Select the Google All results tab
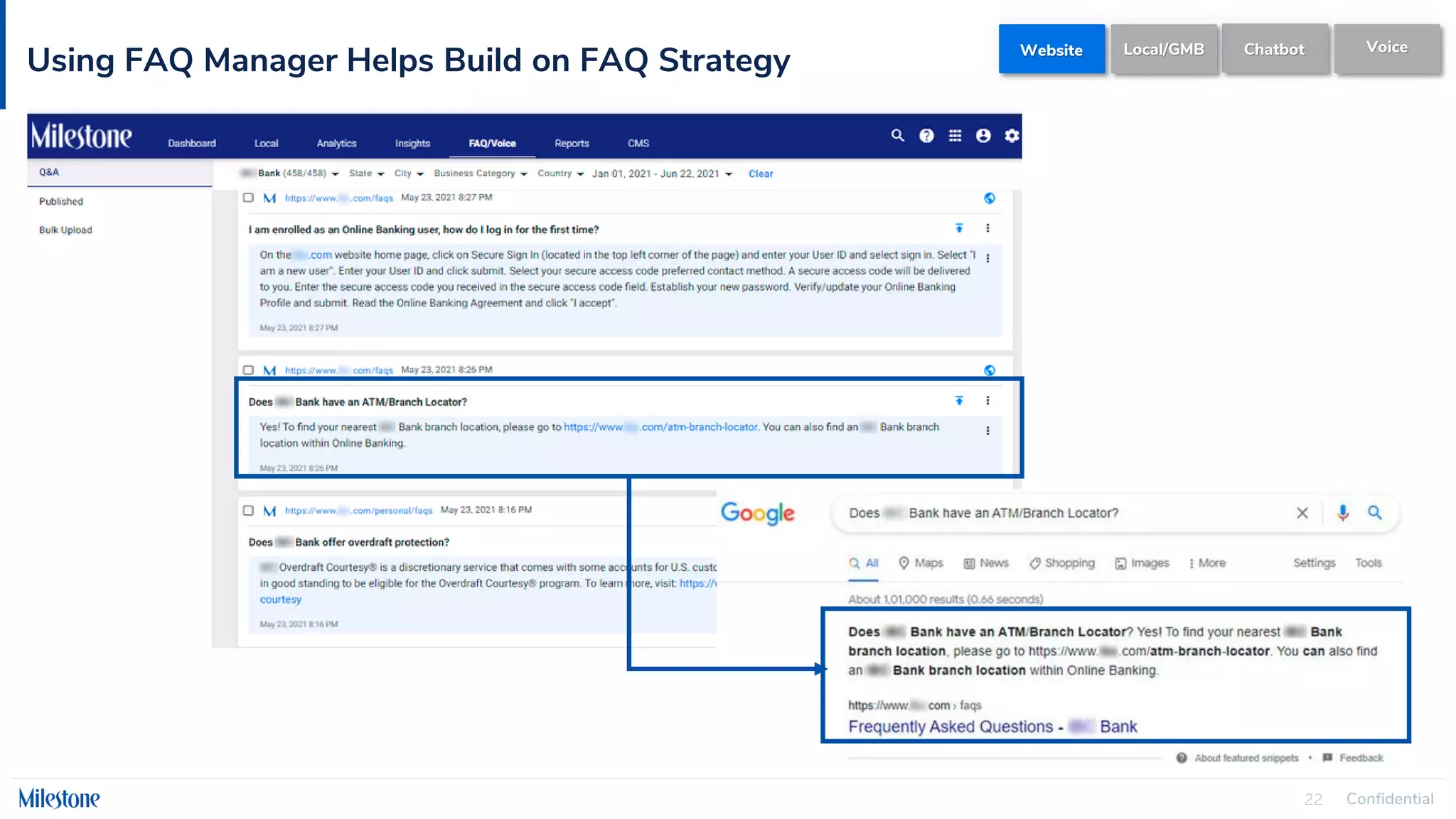The height and width of the screenshot is (819, 1456). point(864,563)
